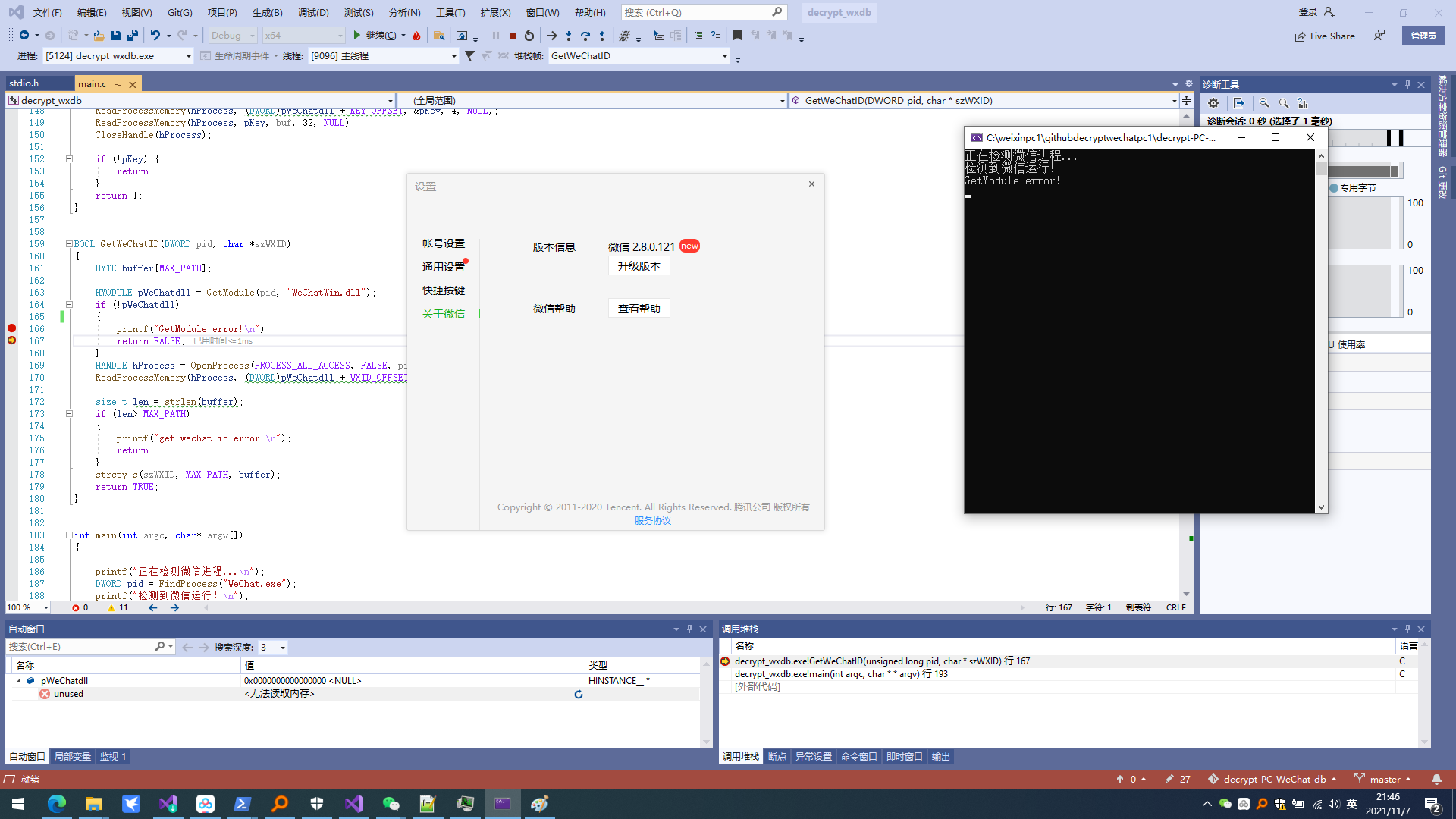Refresh the unused variable value

[x=579, y=694]
